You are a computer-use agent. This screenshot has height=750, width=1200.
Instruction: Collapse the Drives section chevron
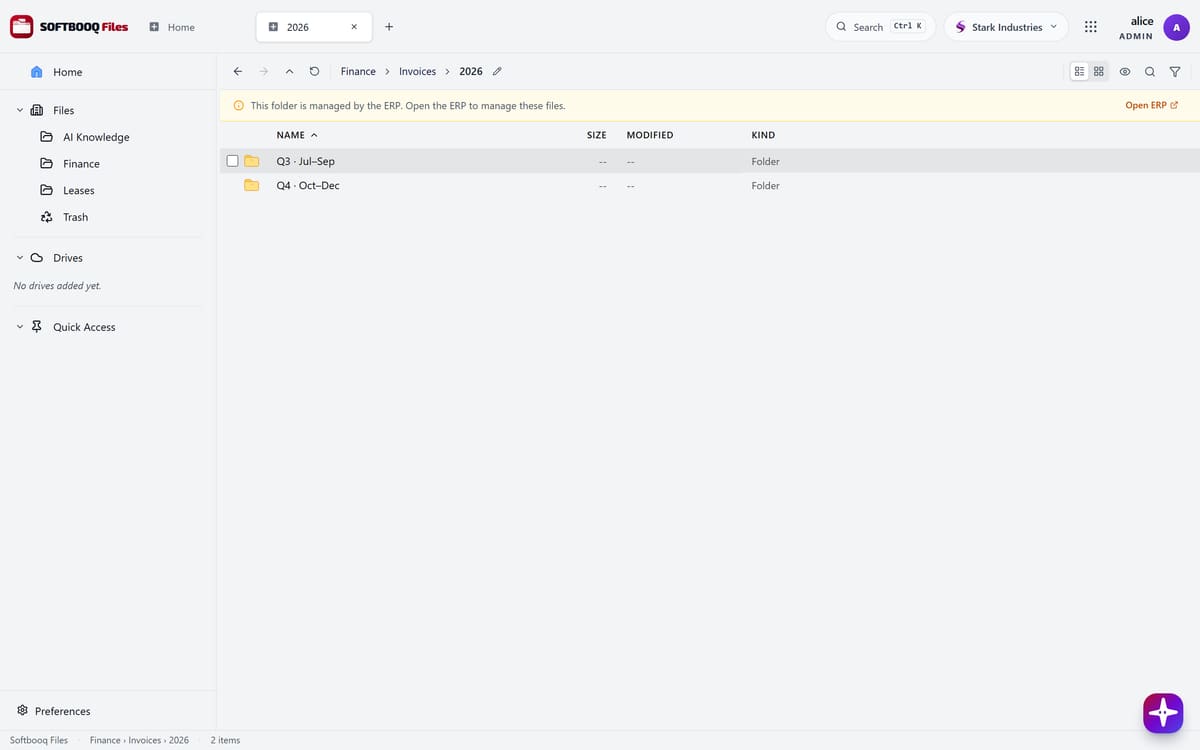(19, 258)
